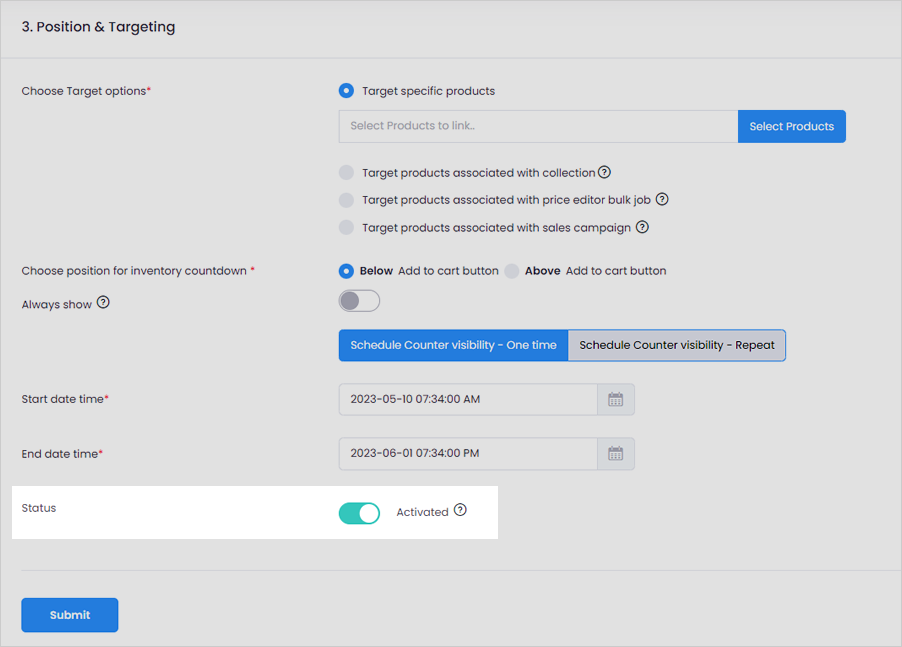Click the Select Products button

[x=792, y=127]
